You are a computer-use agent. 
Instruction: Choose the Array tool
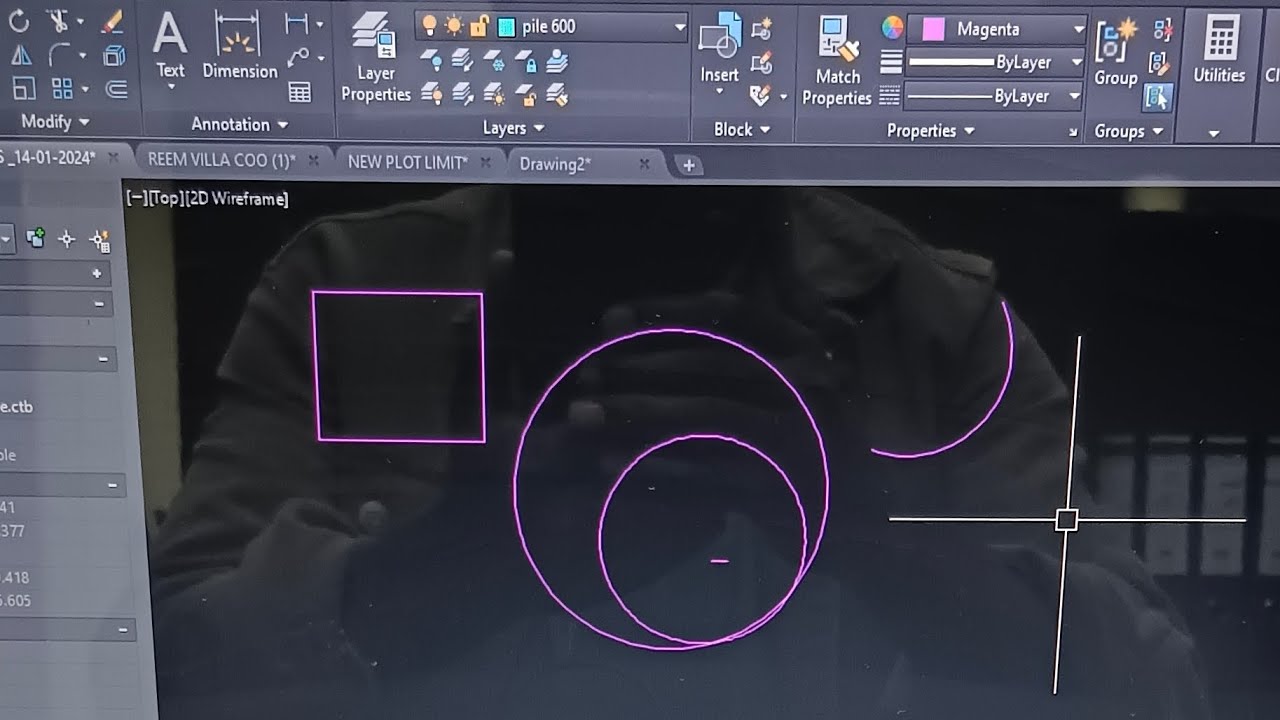[x=62, y=89]
